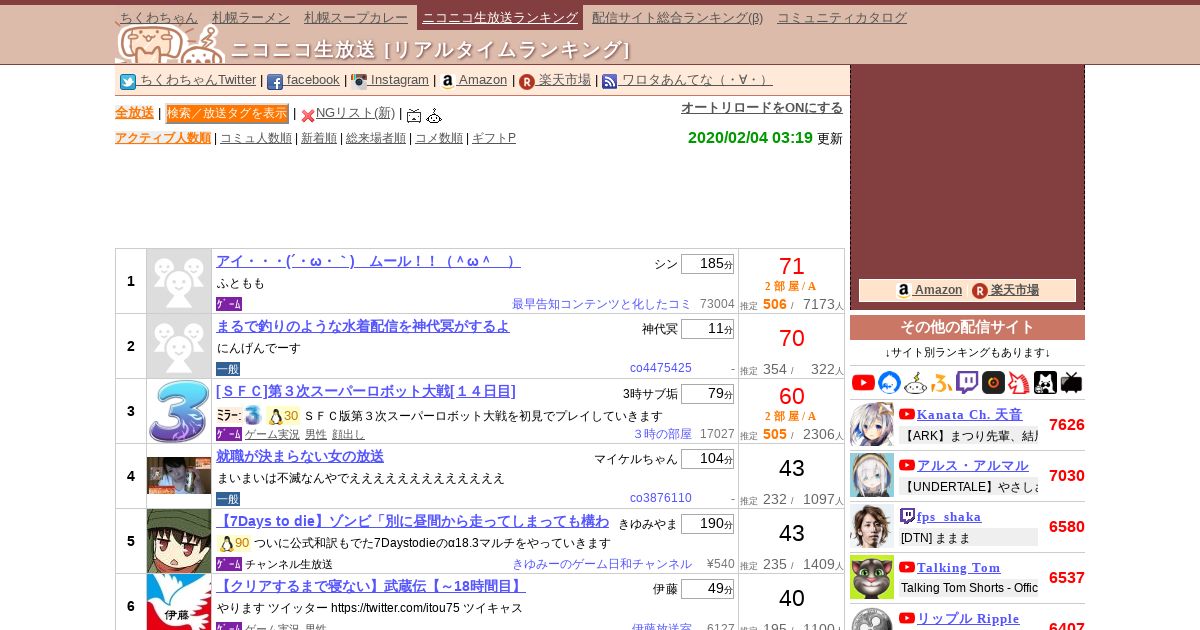The width and height of the screenshot is (1200, 630).
Task: Click the black TV niconico icon in site list
Action: pos(1071,382)
